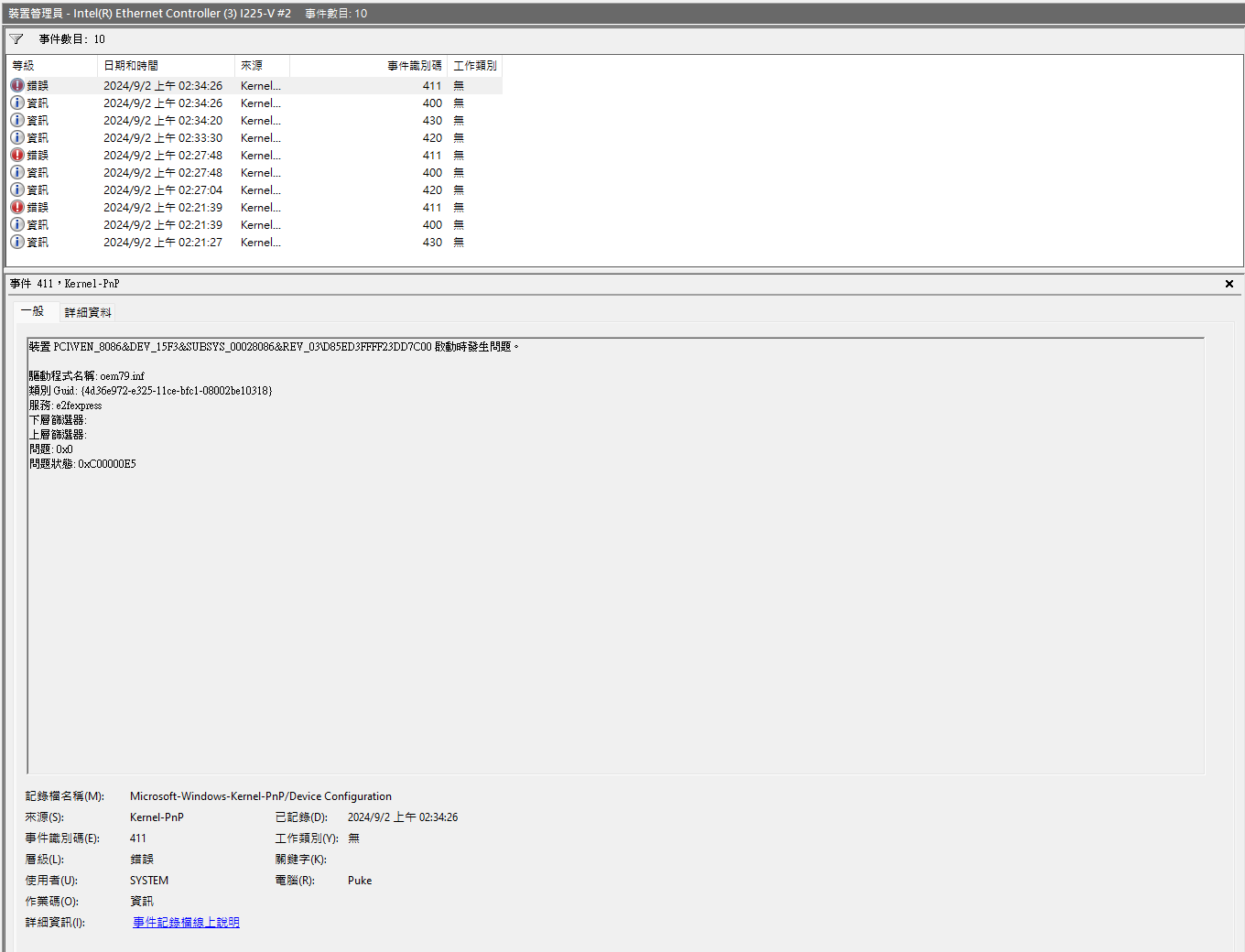Switch to the 一般 tab

point(35,311)
